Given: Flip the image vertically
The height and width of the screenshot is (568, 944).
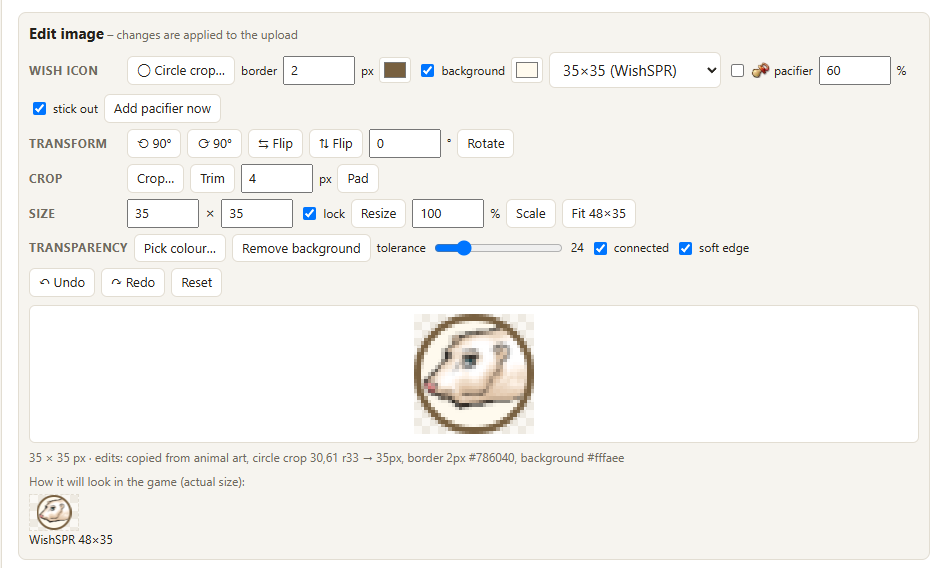Looking at the screenshot, I should (336, 143).
